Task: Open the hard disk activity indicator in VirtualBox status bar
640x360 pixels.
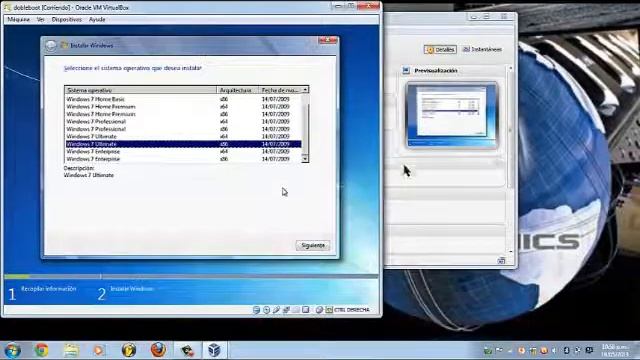Action: (256, 310)
